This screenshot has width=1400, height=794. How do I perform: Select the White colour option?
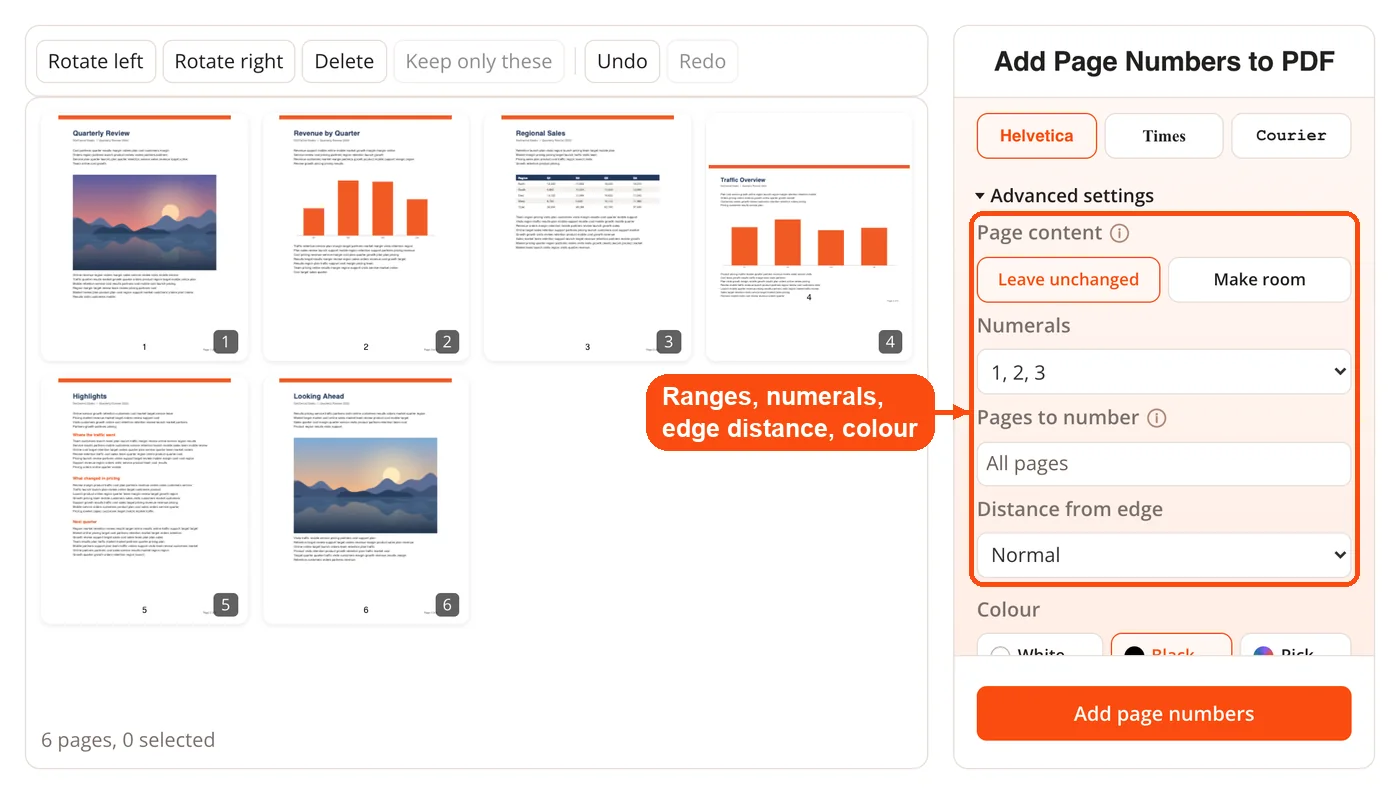[x=1040, y=645]
